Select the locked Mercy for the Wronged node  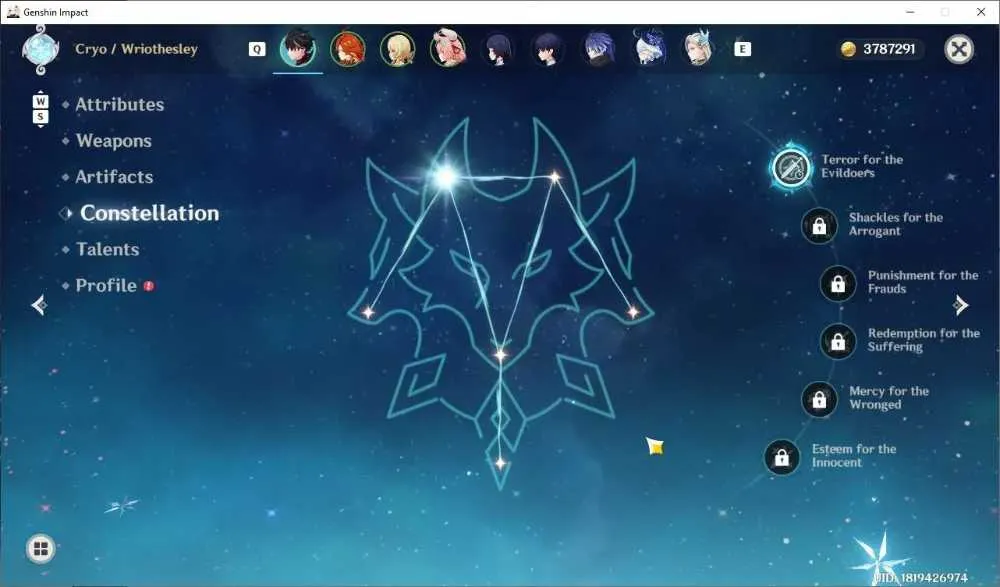pyautogui.click(x=820, y=399)
